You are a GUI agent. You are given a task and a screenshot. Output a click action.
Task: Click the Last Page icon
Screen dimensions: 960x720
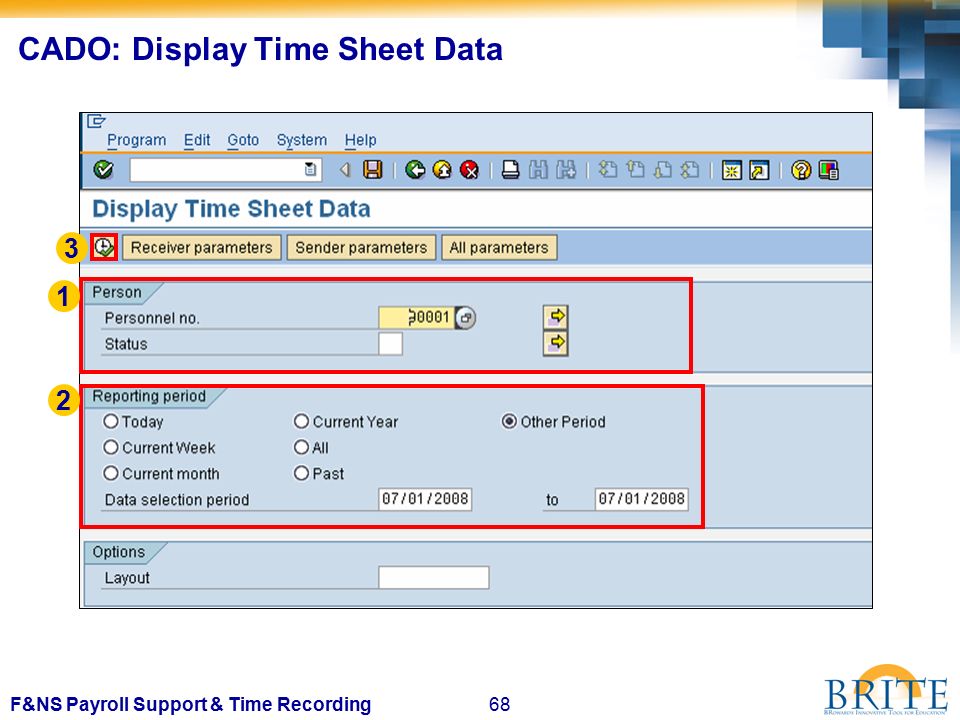click(x=690, y=170)
